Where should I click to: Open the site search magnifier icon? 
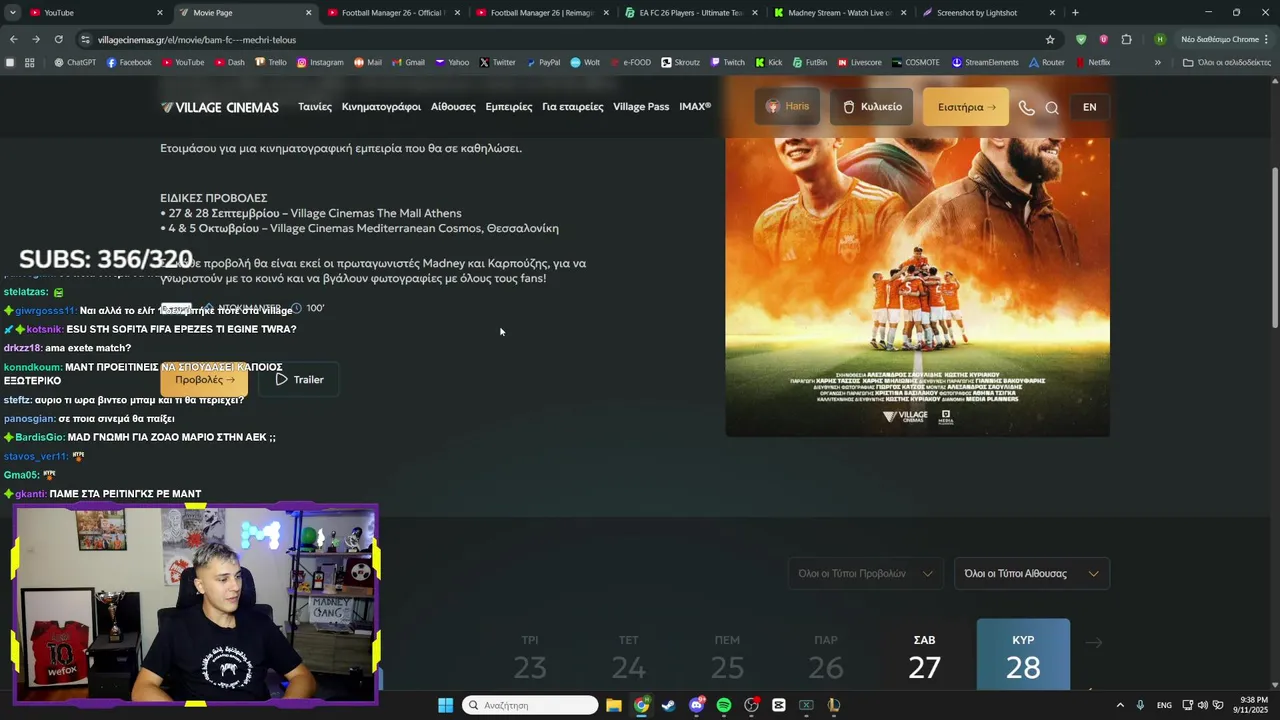point(1052,107)
